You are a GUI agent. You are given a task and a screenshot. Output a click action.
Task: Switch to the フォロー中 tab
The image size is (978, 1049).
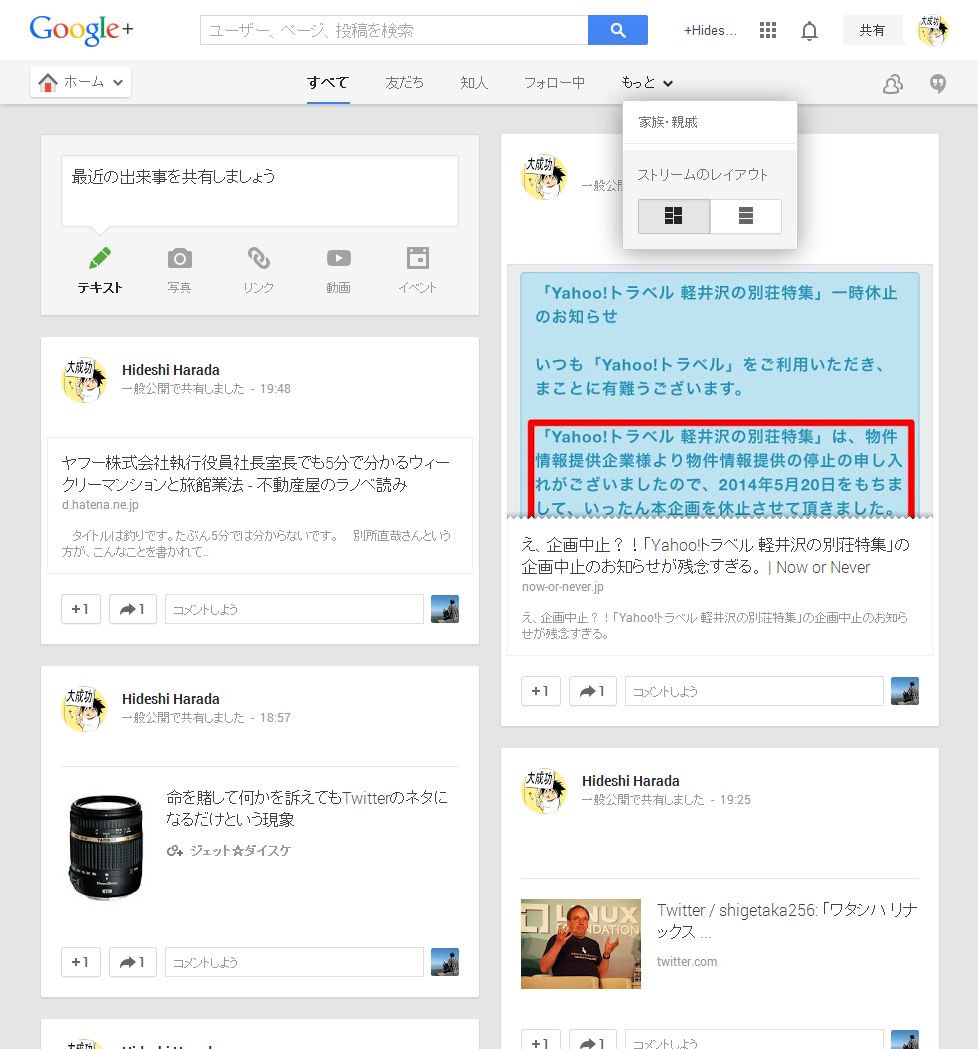point(554,83)
